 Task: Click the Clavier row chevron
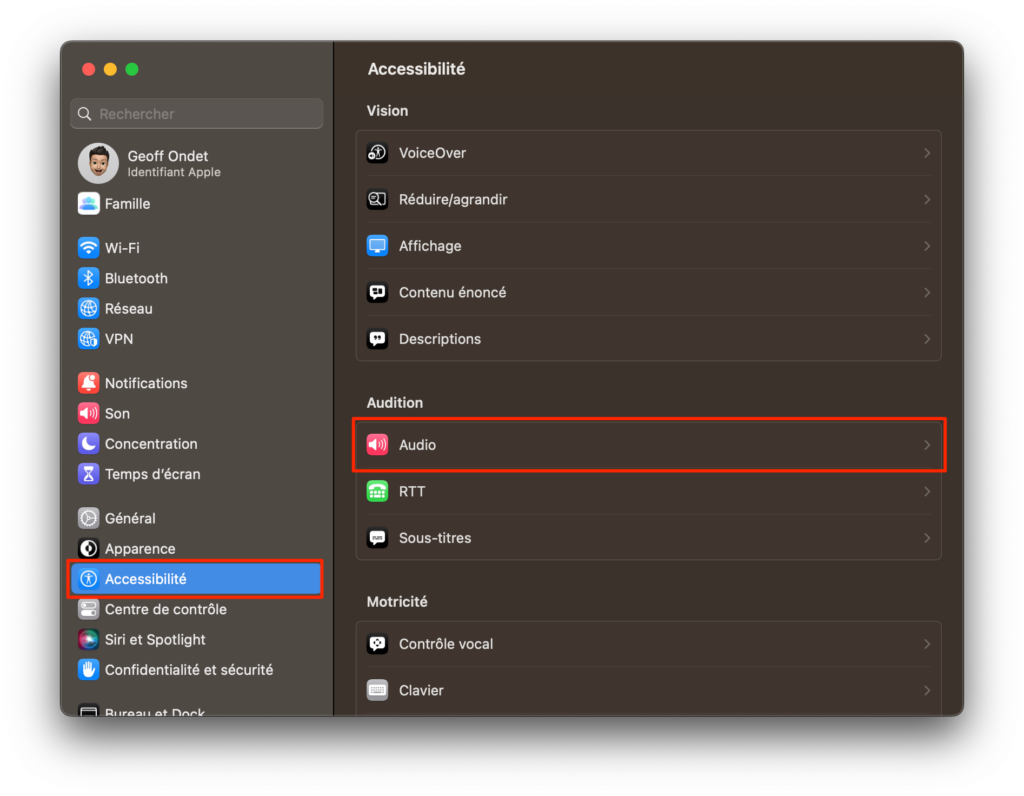[927, 690]
